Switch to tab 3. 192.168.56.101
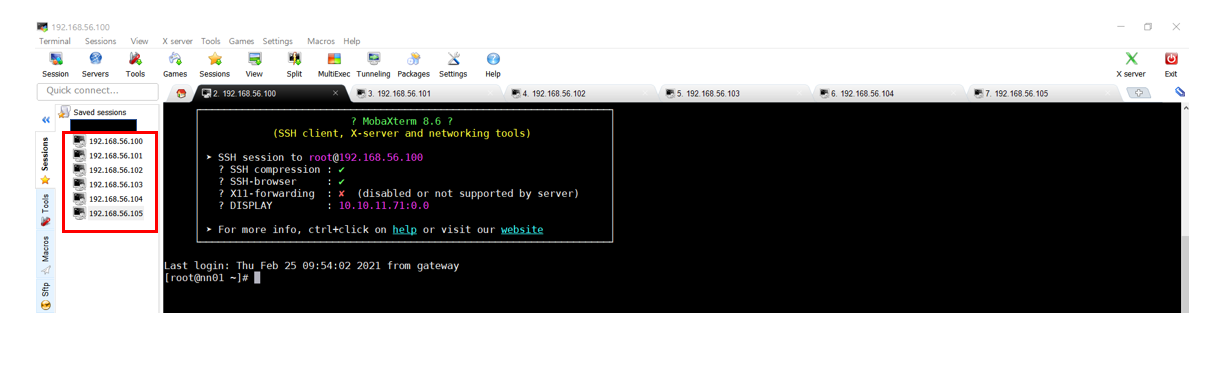 [x=426, y=93]
